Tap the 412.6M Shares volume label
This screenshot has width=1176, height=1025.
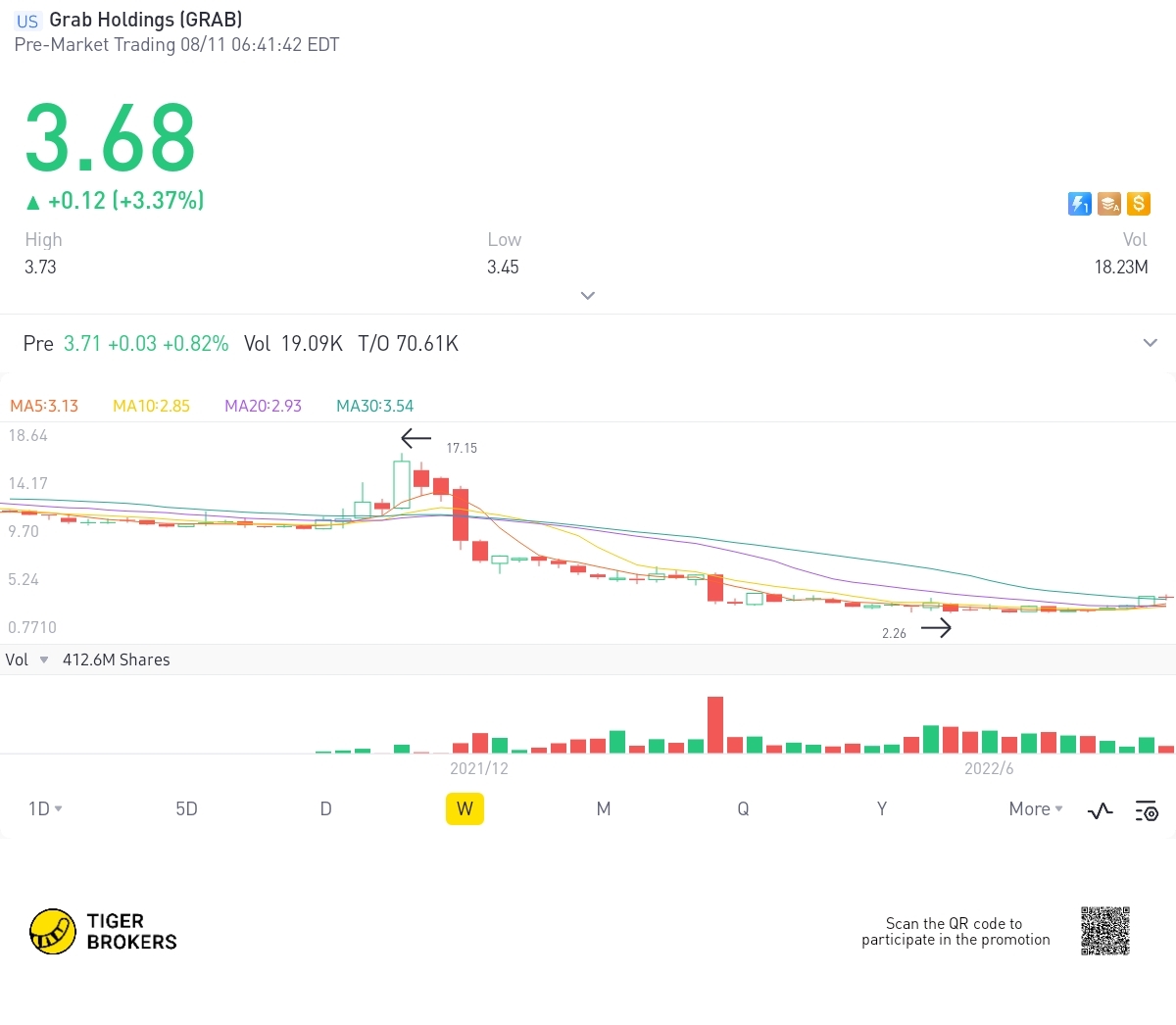click(116, 659)
